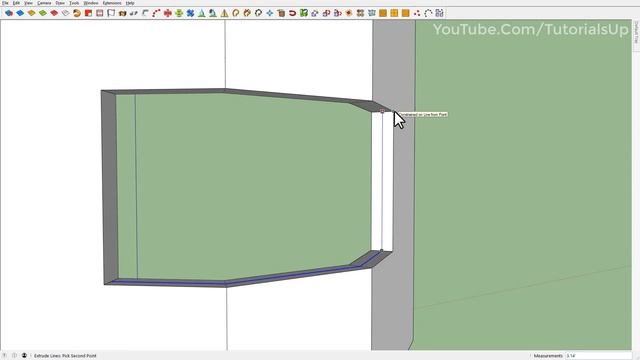This screenshot has height=360, width=640.
Task: Click the brown open-box toolbar icon
Action: tap(122, 13)
